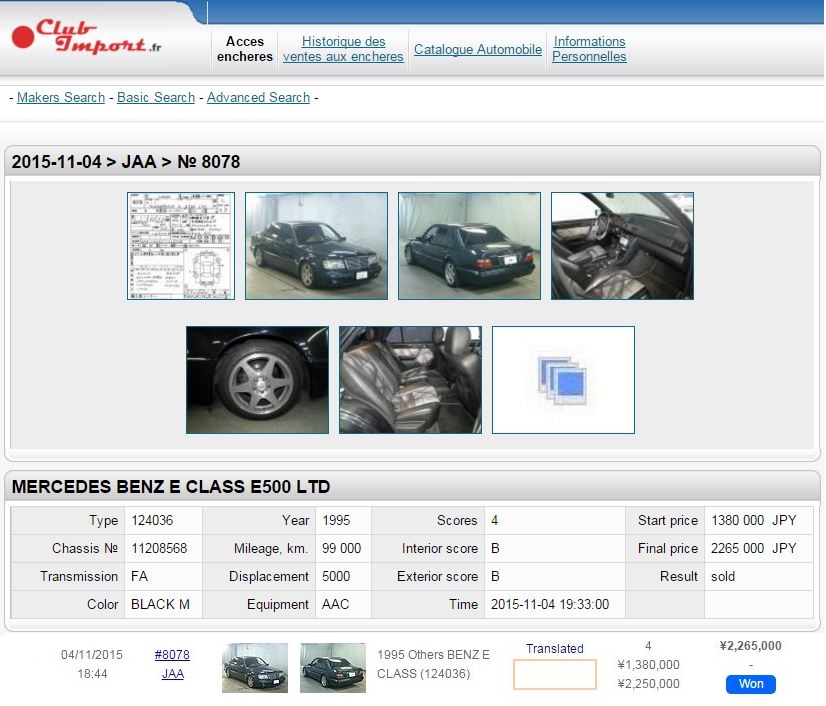826x706 pixels.
Task: Open the image gallery placeholder icon
Action: [x=563, y=380]
